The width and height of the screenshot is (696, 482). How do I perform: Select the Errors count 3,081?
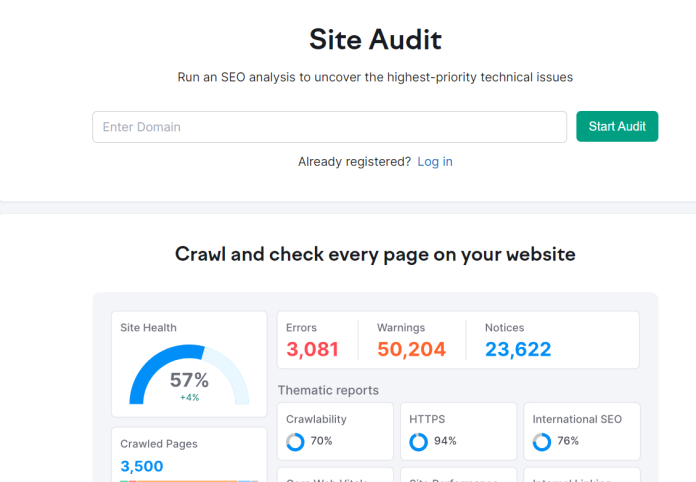[x=312, y=349]
